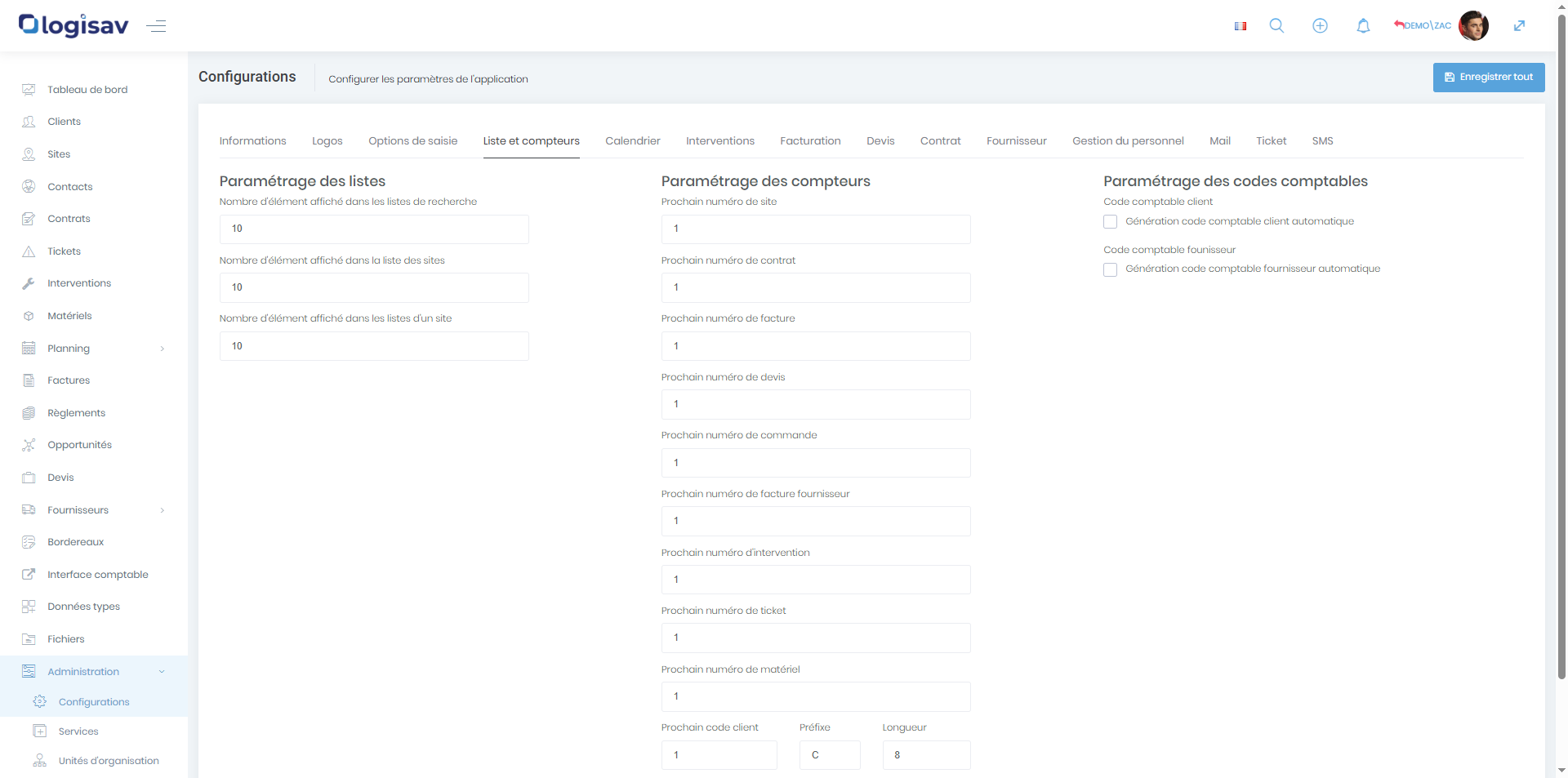The width and height of the screenshot is (1568, 778).
Task: Open Unités d'organisation in sidebar
Action: pyautogui.click(x=109, y=761)
